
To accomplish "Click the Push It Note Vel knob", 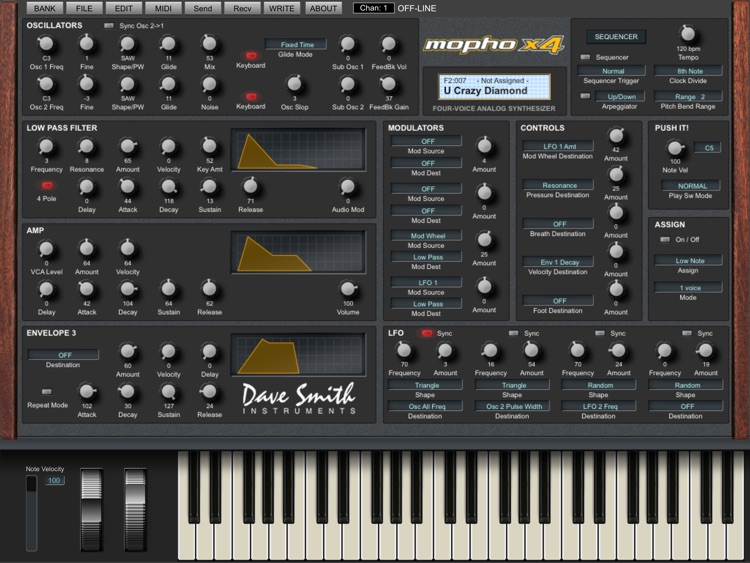I will tap(675, 148).
